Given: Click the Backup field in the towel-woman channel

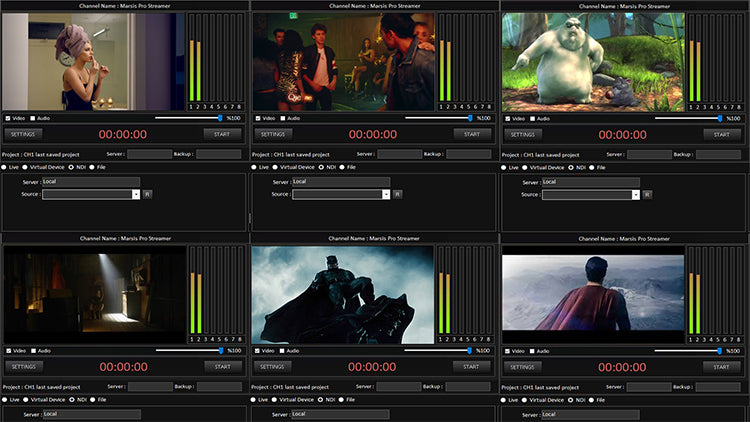Looking at the screenshot, I should 218,154.
